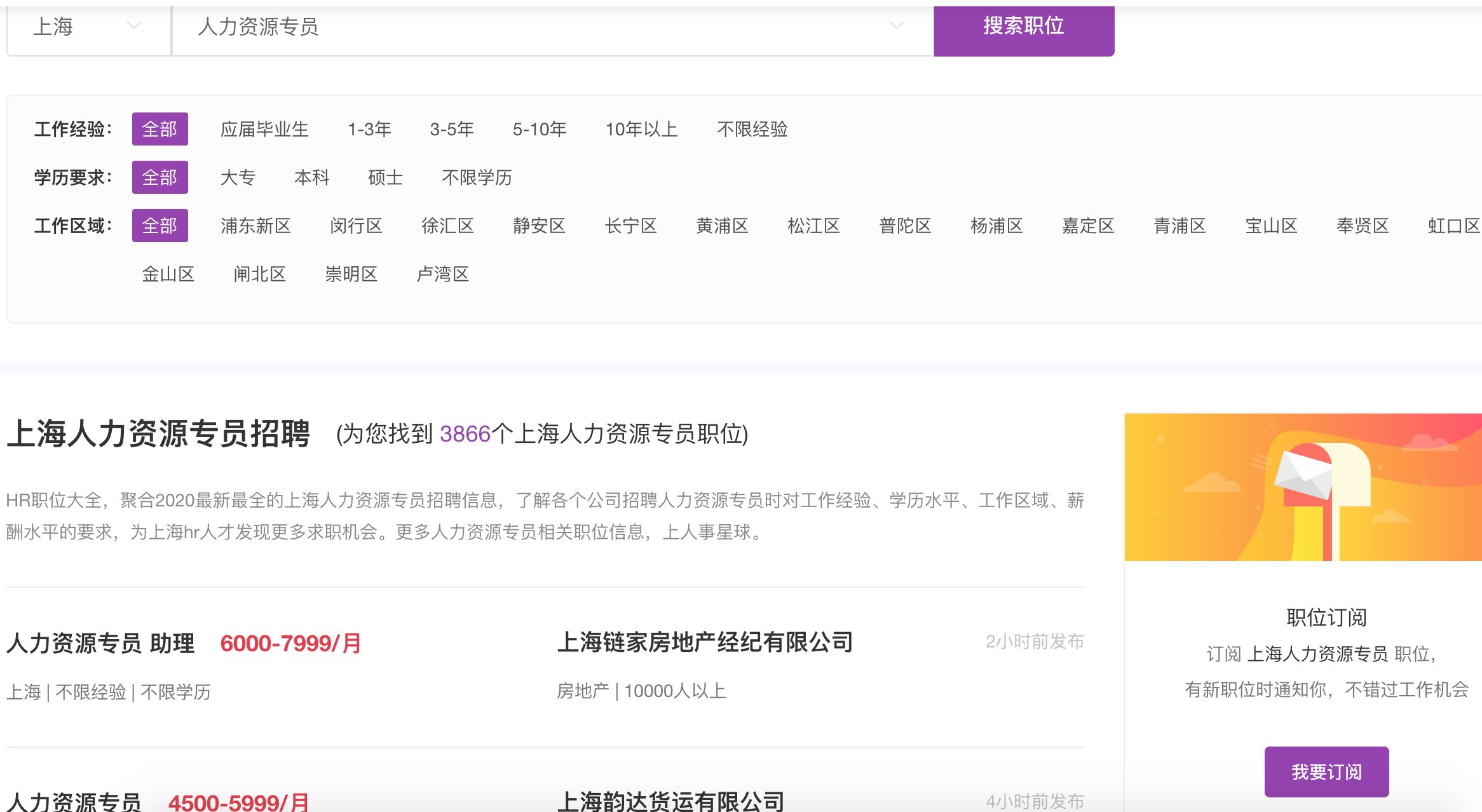Open 上海韵达货运有限公司 company page
This screenshot has height=812, width=1482.
coord(670,801)
